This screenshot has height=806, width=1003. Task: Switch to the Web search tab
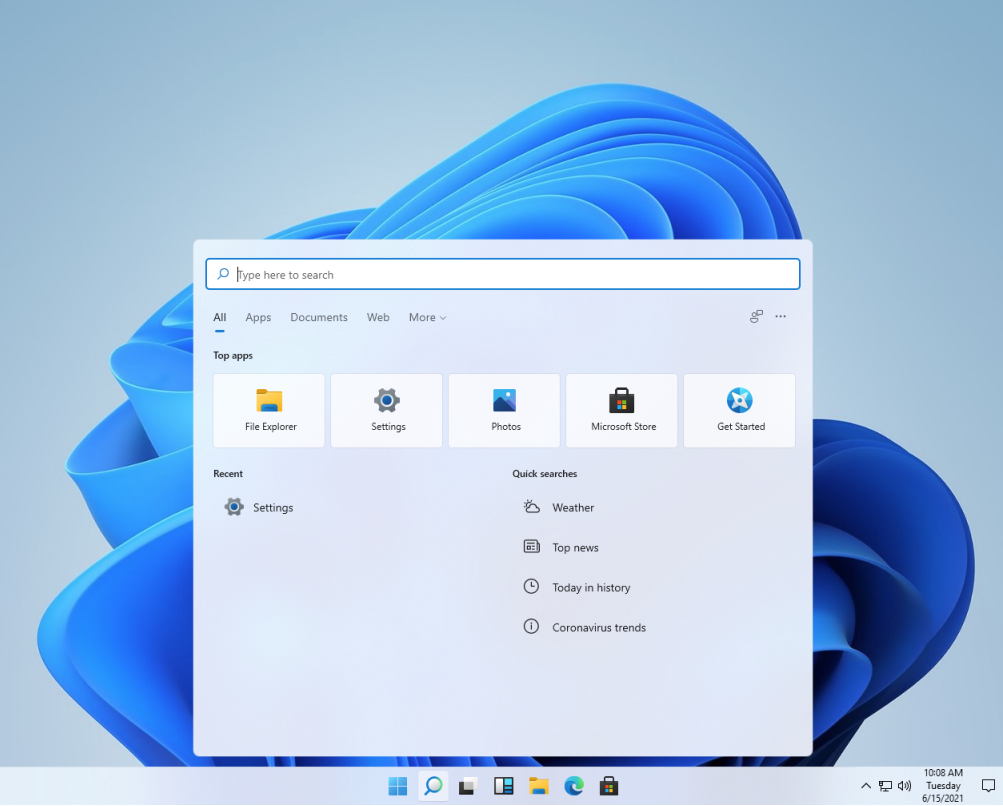click(x=378, y=317)
